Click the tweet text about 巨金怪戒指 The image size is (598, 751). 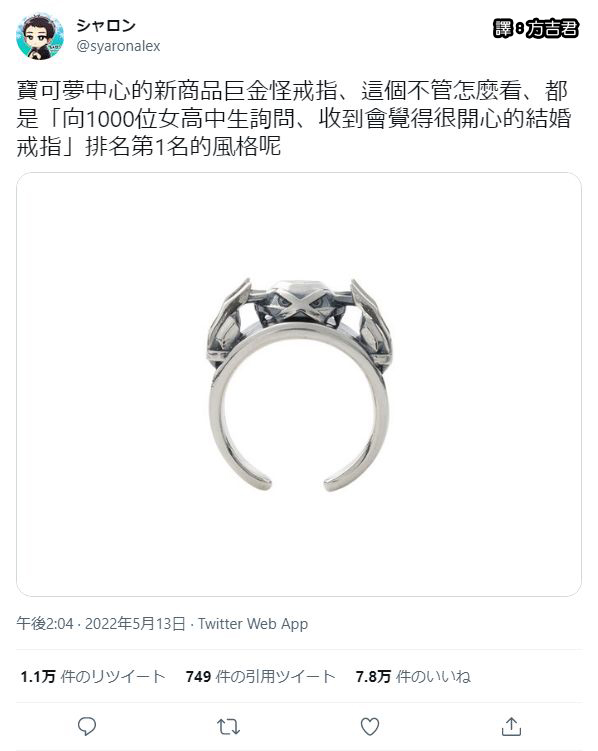click(293, 118)
